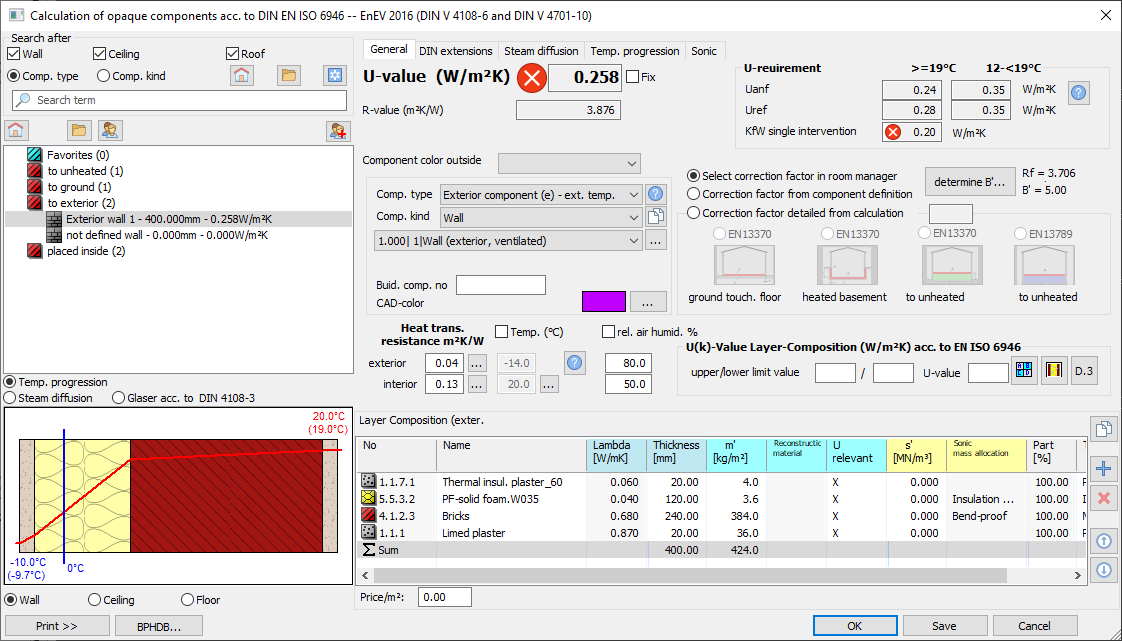This screenshot has width=1122, height=641.
Task: Click the red hatch icon of the Bricks layer
Action: pos(369,516)
